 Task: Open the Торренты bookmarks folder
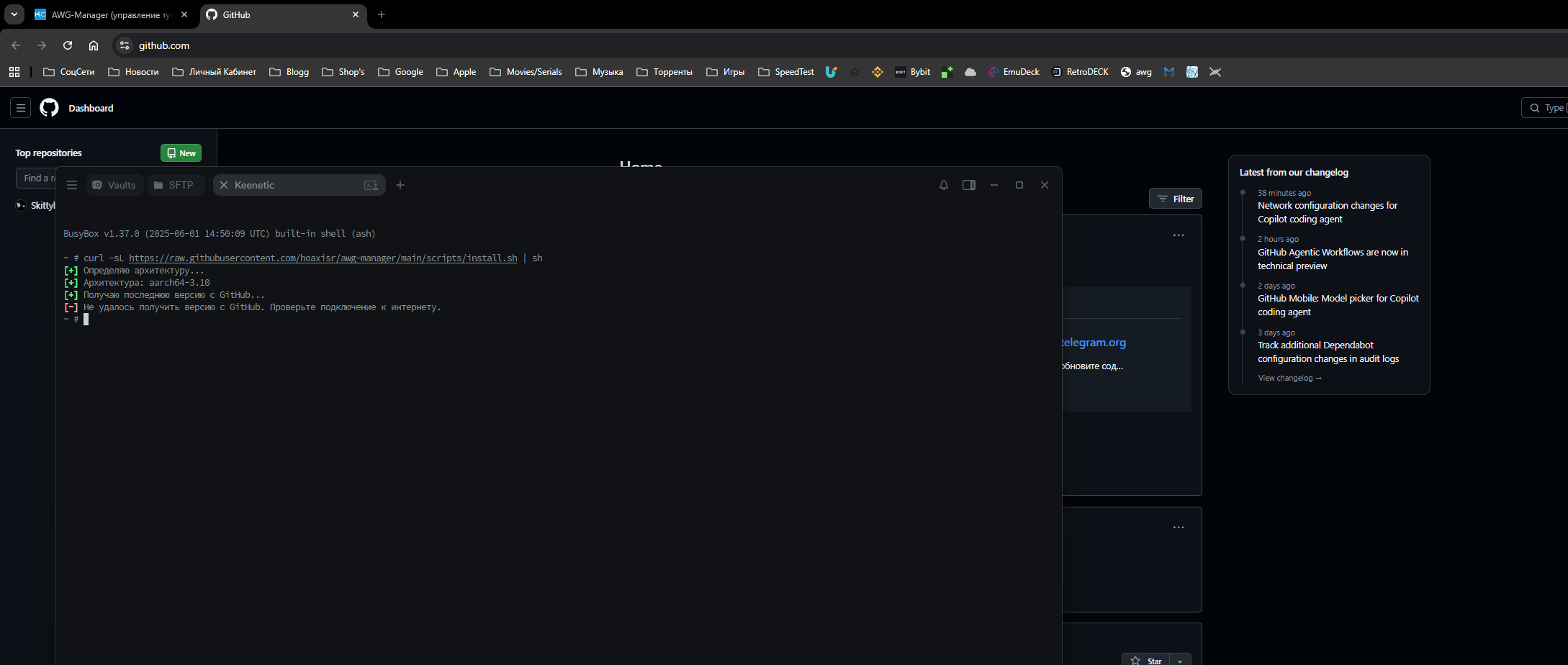(x=664, y=72)
